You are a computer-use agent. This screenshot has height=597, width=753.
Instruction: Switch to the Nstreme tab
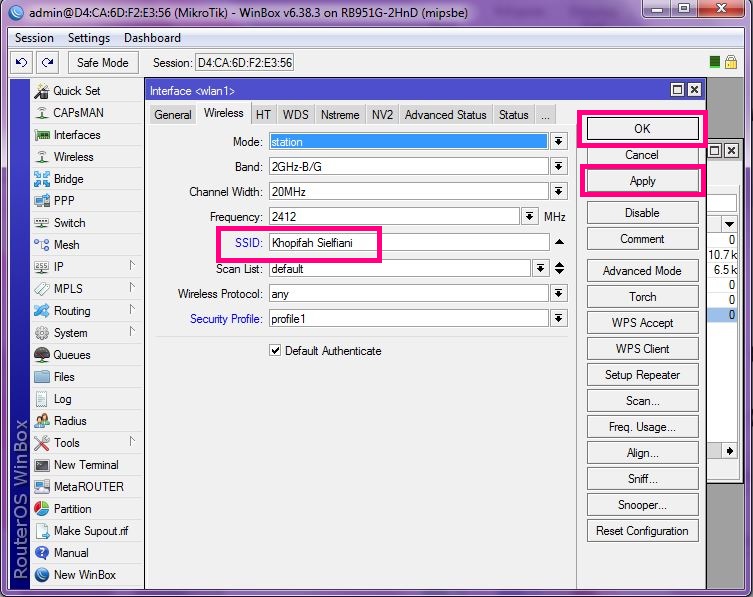[x=340, y=115]
